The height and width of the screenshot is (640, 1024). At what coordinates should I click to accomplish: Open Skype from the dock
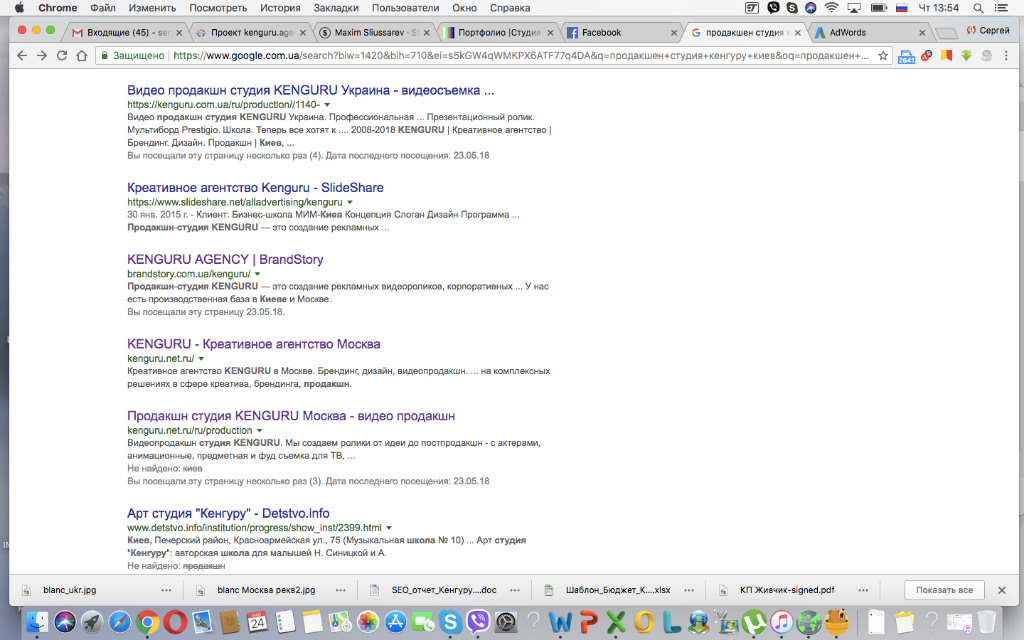(450, 622)
